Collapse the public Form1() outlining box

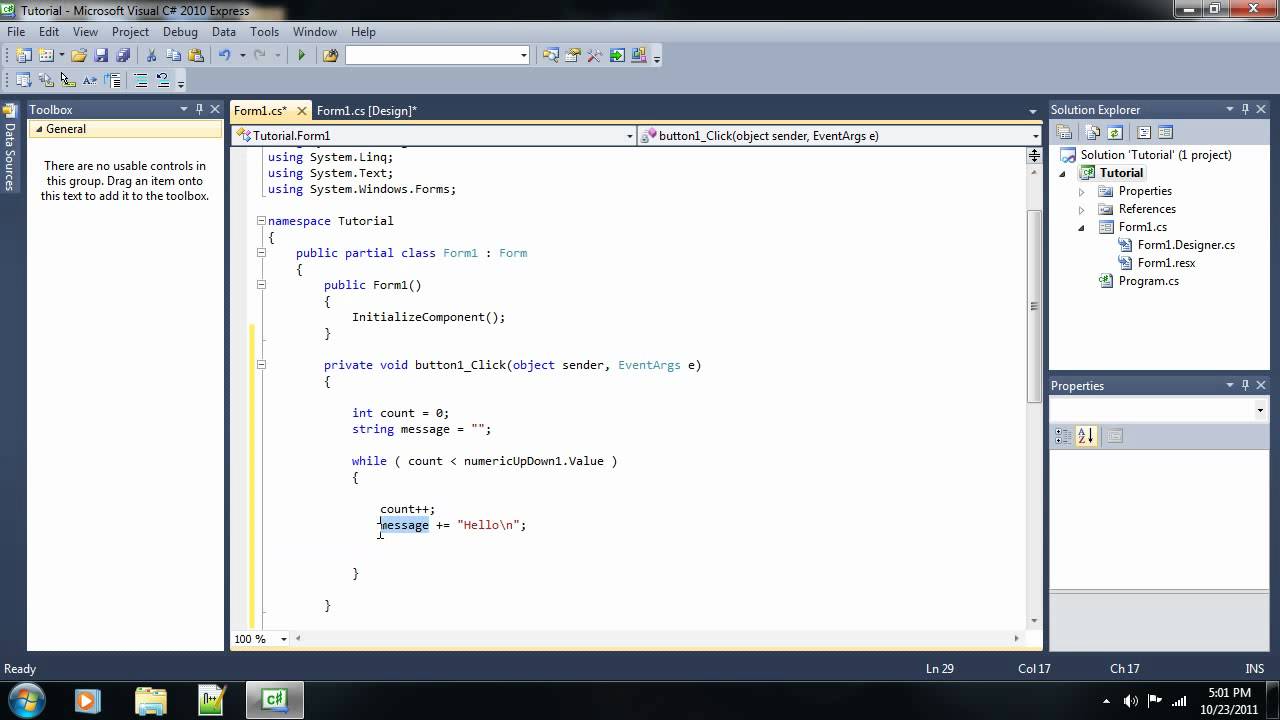point(261,285)
